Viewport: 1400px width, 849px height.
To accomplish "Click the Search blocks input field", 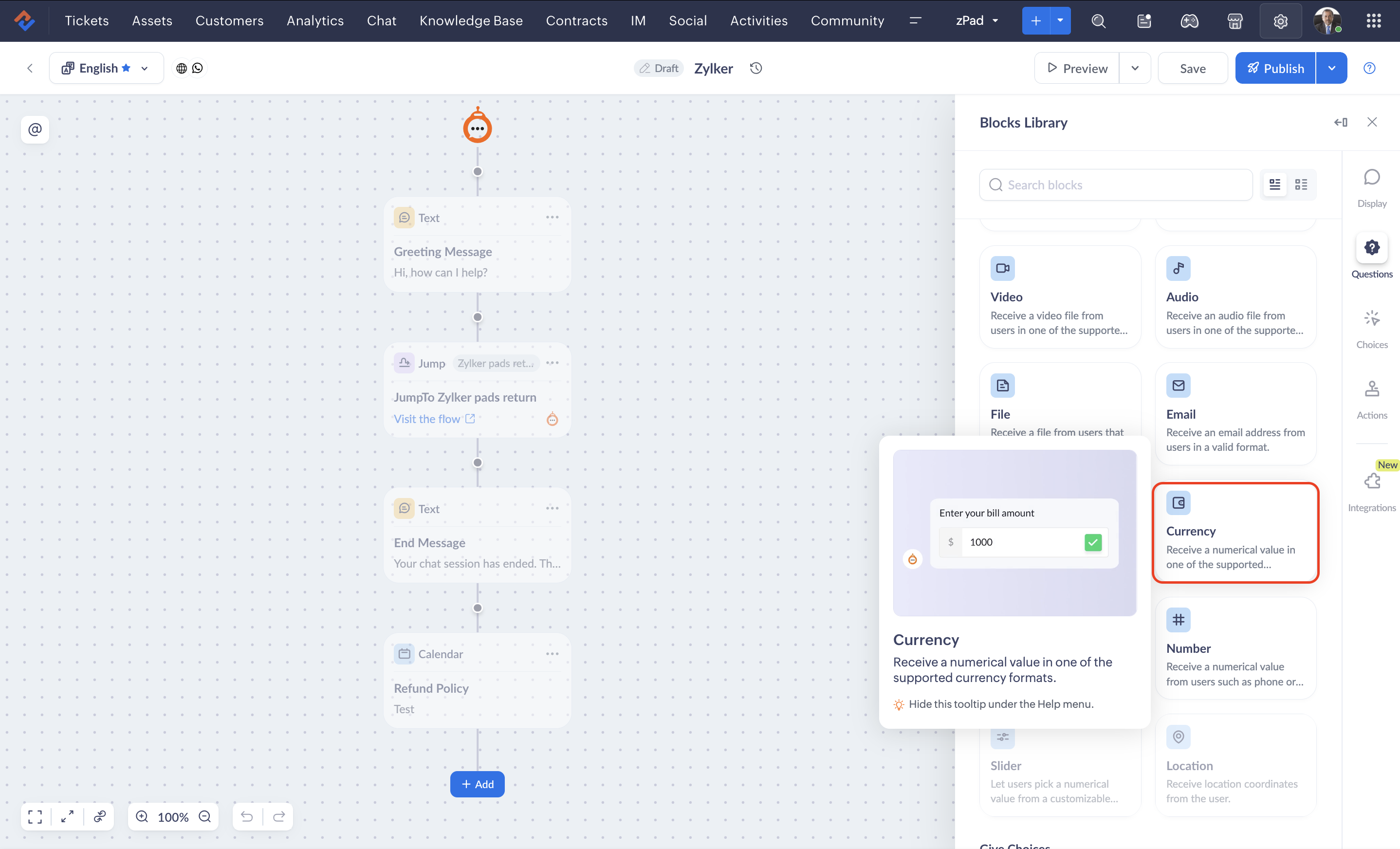I will point(1116,185).
